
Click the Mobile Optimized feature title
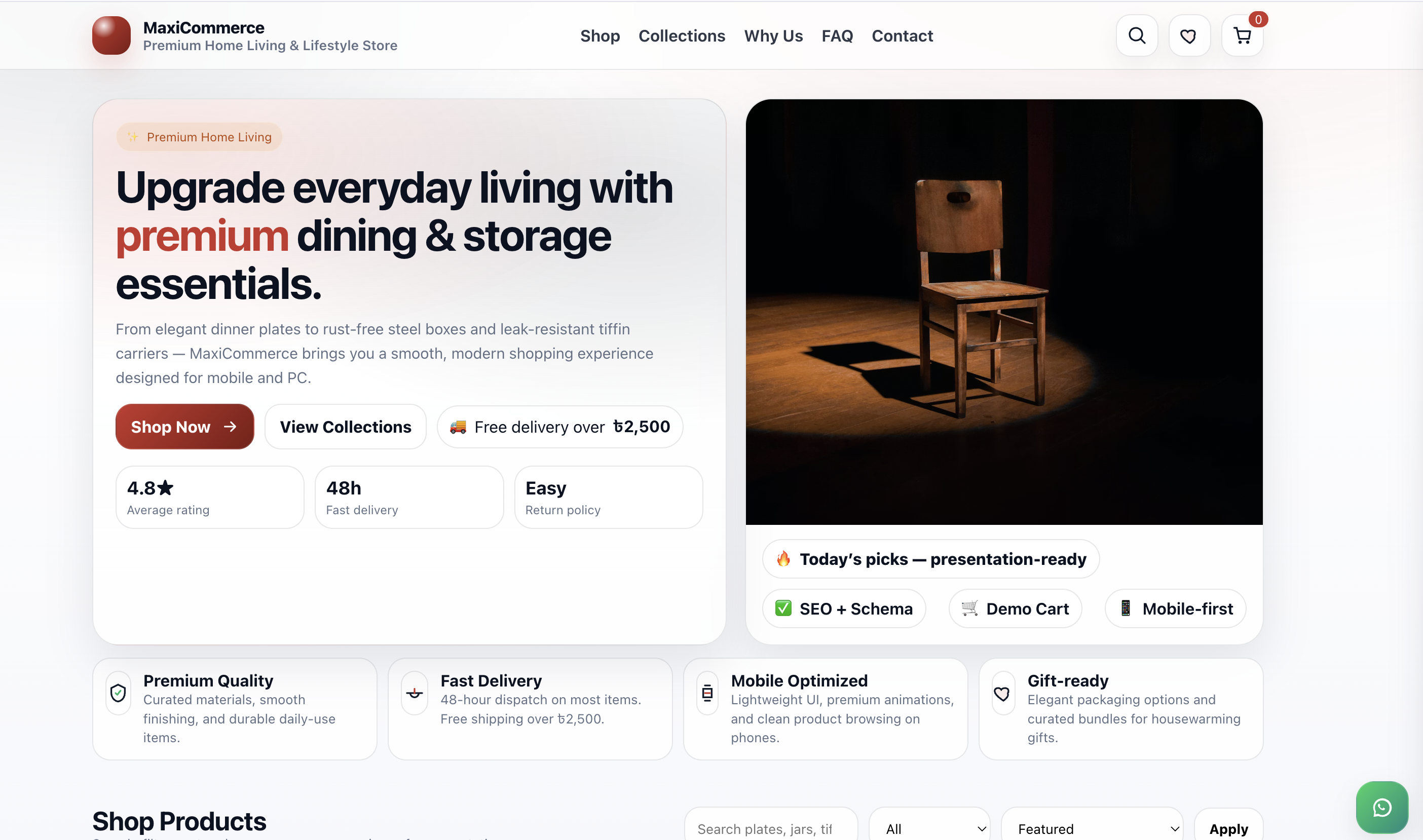tap(799, 680)
